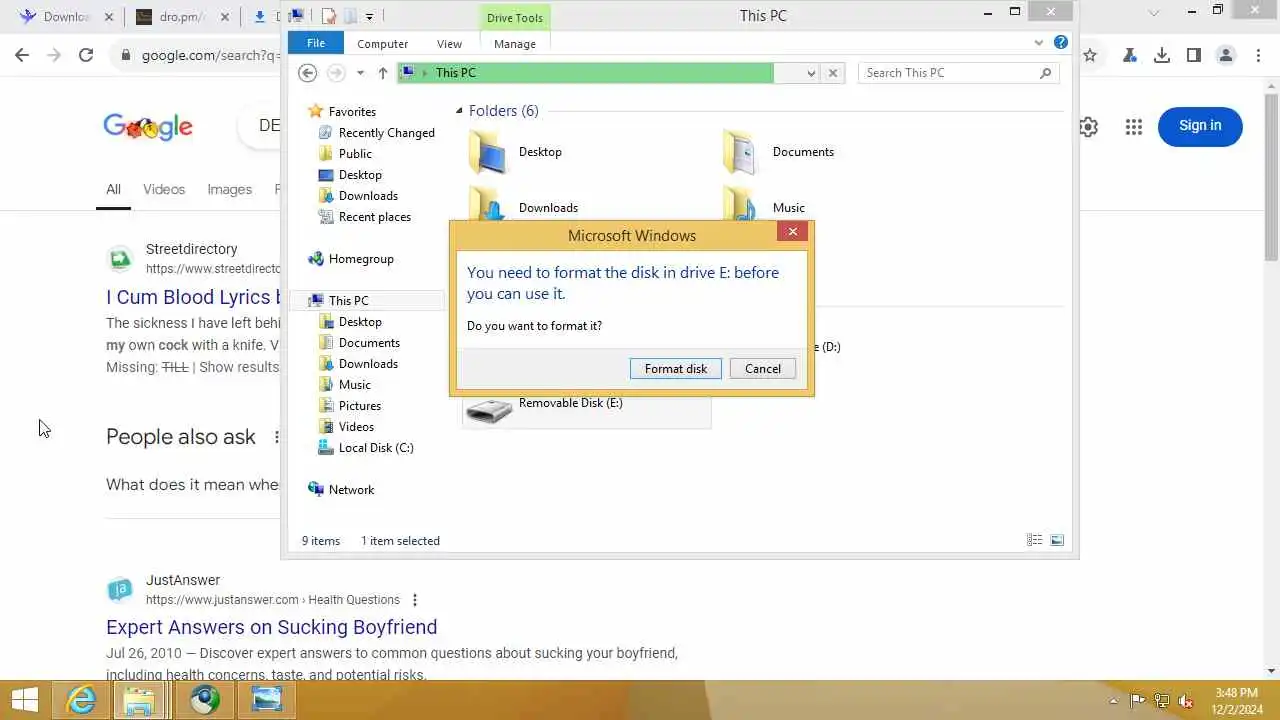This screenshot has height=720, width=1280.
Task: Open Pictures under This PC
Action: [360, 406]
